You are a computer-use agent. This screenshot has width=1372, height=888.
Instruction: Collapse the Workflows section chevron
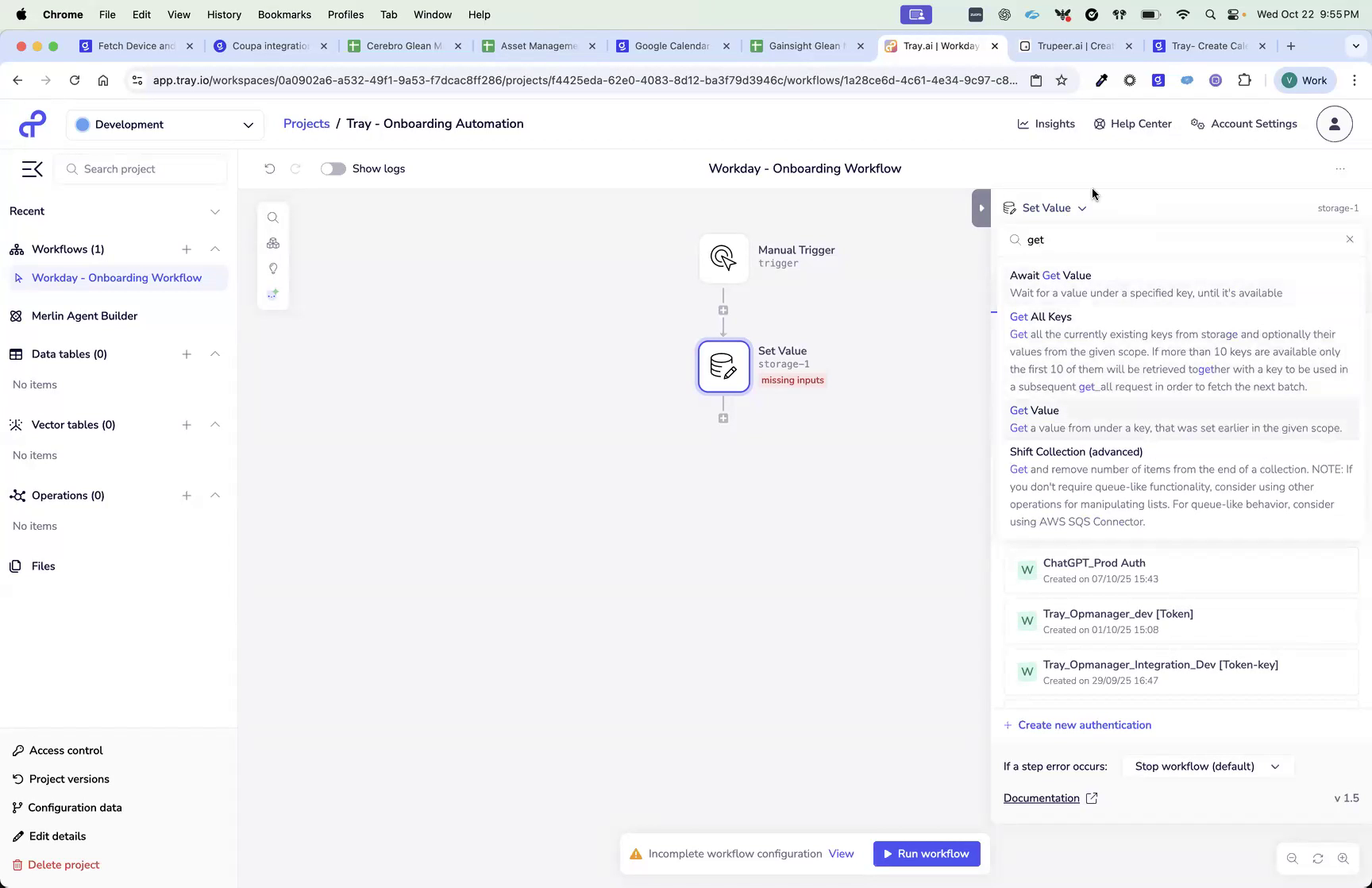click(215, 249)
